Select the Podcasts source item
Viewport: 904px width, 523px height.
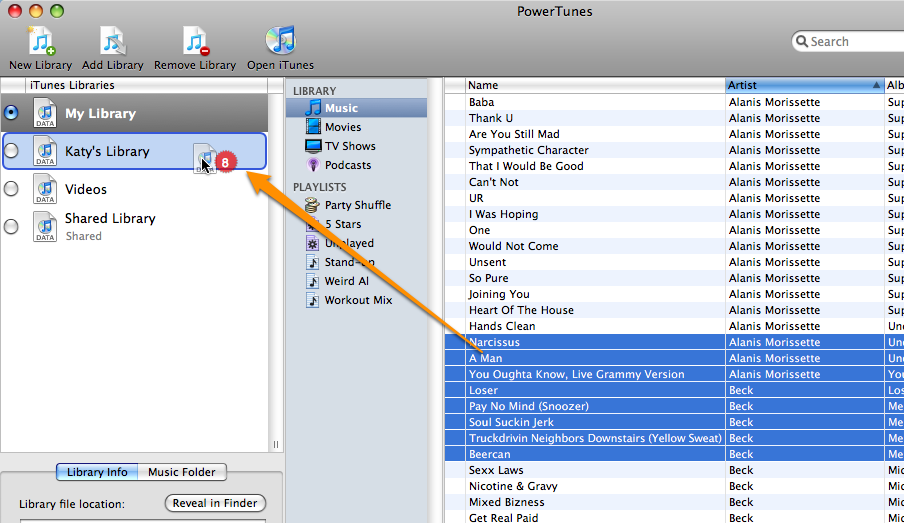(347, 165)
